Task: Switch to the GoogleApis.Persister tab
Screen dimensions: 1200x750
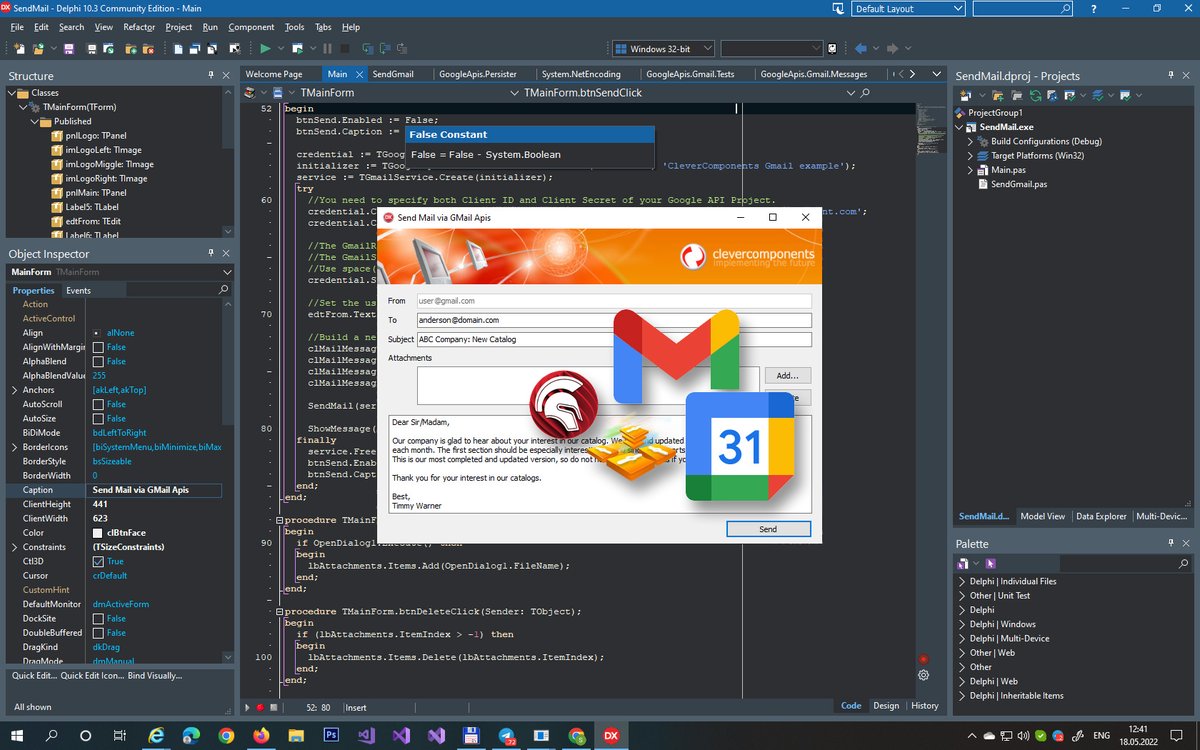Action: [x=477, y=74]
